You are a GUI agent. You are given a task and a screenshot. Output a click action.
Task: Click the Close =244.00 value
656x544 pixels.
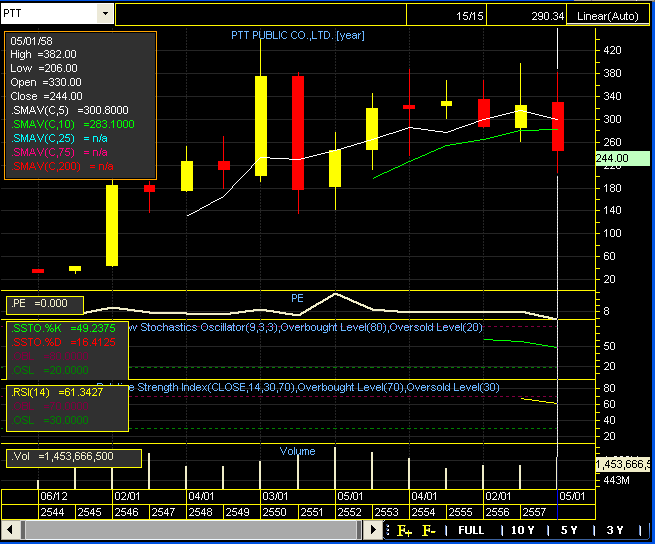coord(46,96)
